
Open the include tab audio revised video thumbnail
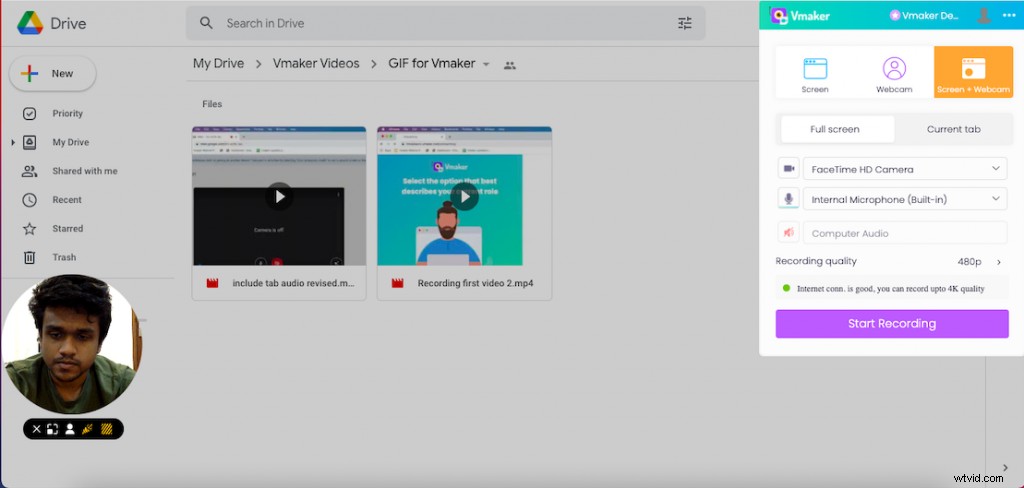point(279,196)
